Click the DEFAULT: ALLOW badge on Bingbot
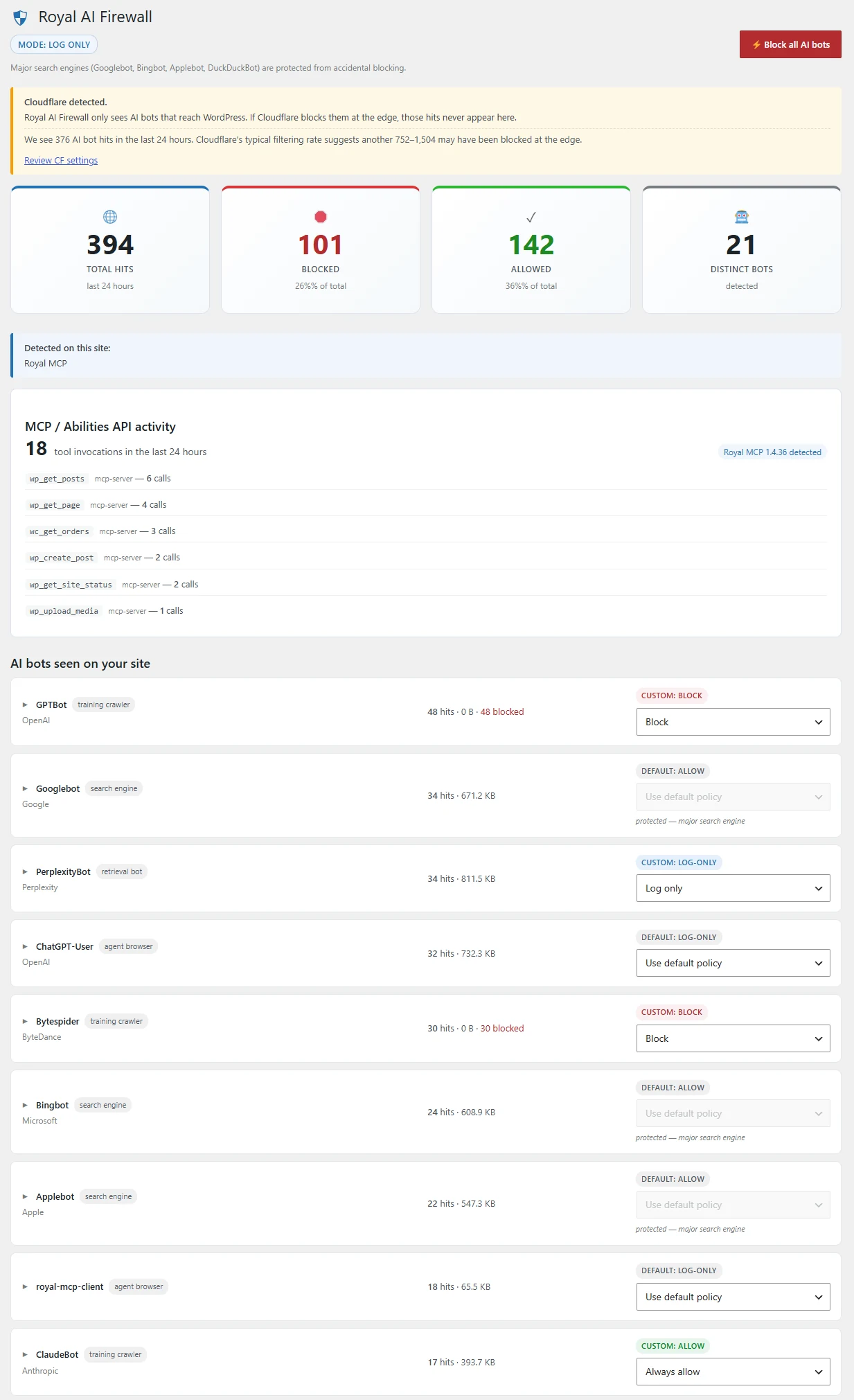 (673, 1088)
